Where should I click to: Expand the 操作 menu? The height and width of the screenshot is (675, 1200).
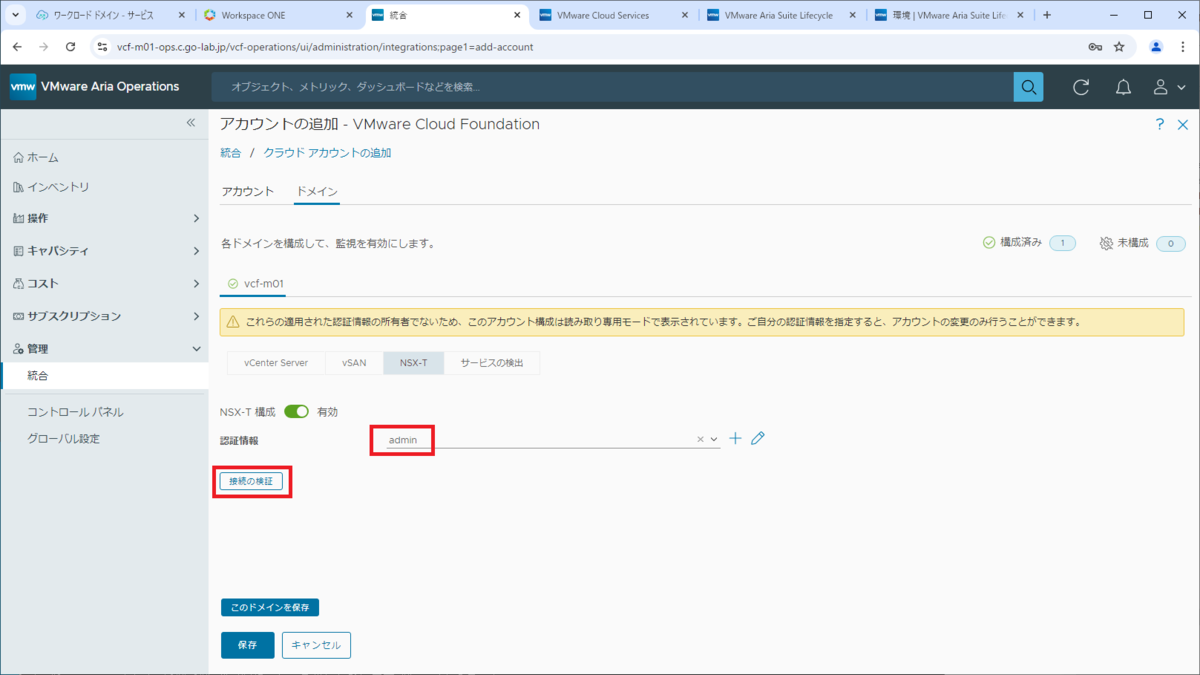coord(104,218)
